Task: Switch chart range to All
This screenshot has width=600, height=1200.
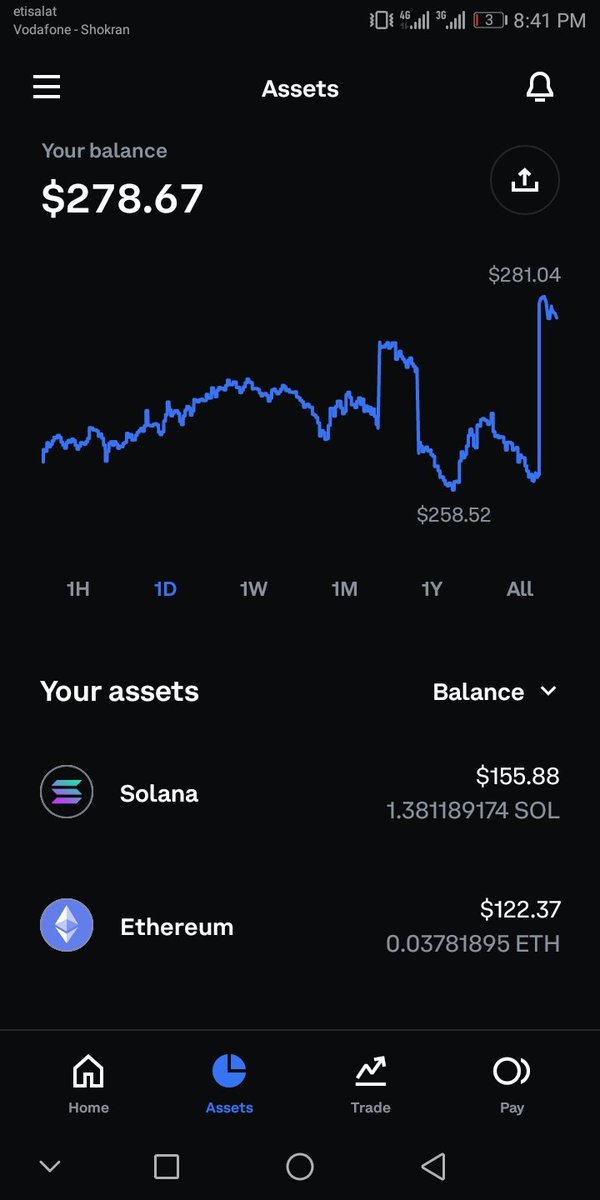Action: 520,589
